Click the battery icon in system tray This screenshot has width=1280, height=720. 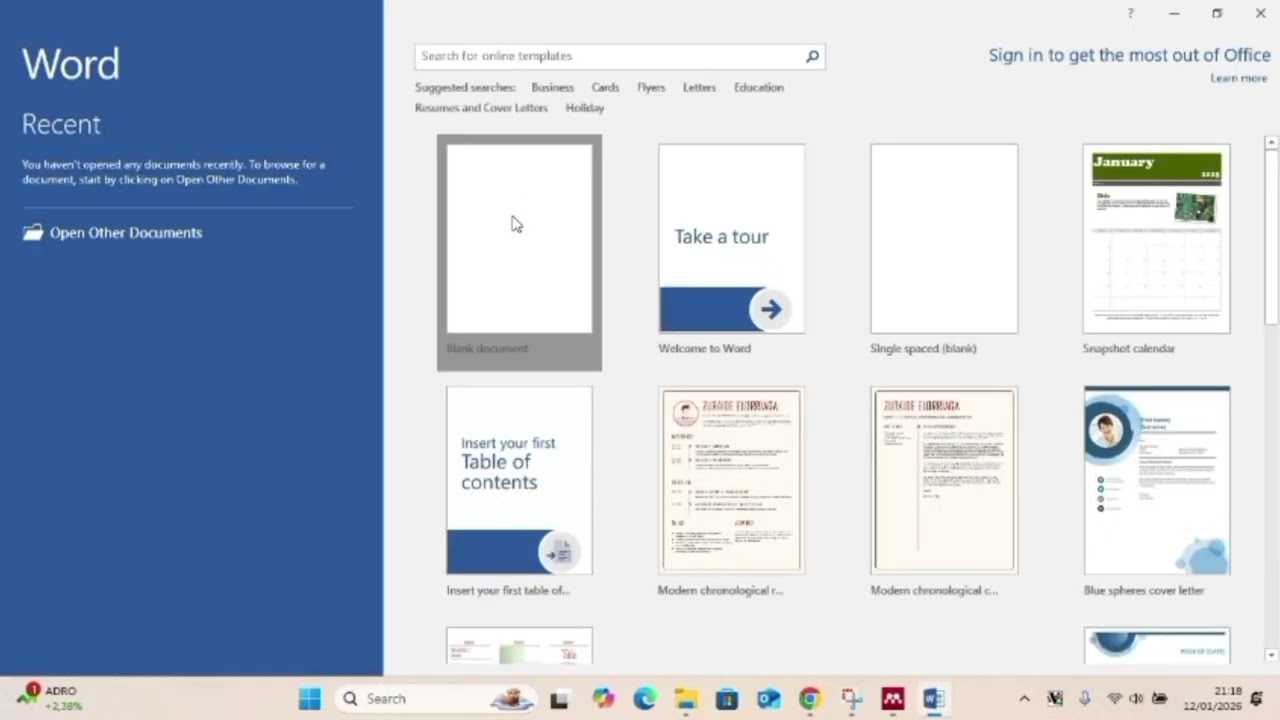click(1160, 698)
